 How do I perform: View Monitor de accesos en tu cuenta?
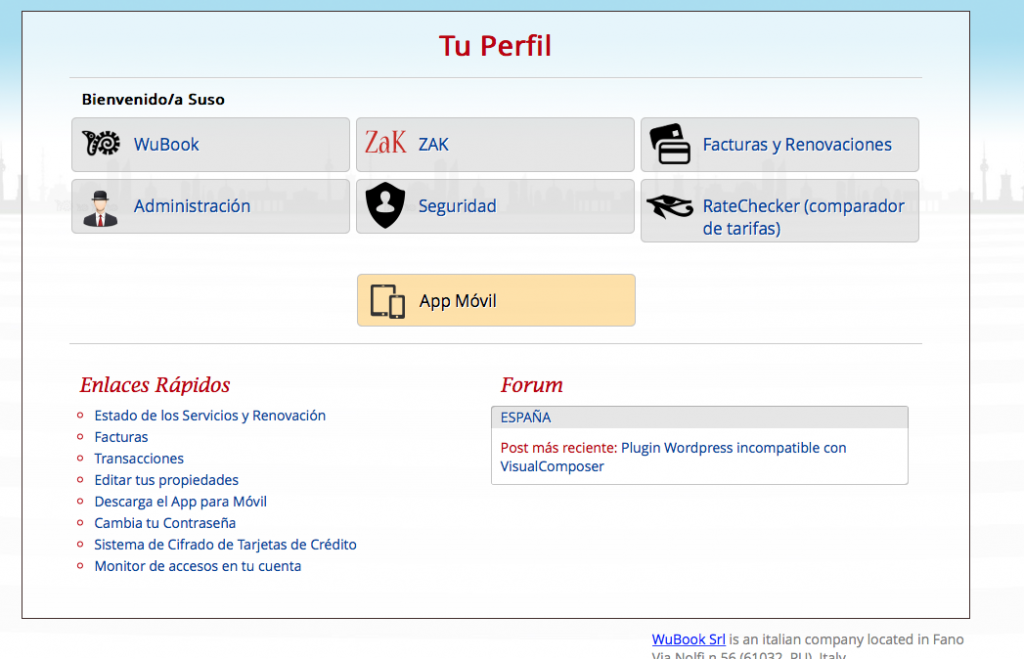tap(198, 566)
